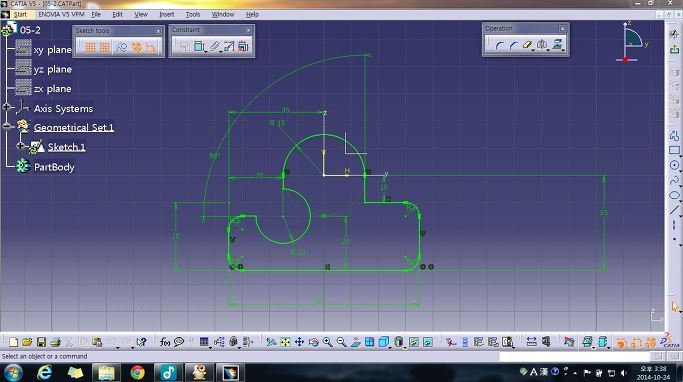Image resolution: width=683 pixels, height=382 pixels.
Task: Collapse the Geometrical Set.1 tree node
Action: click(7, 126)
